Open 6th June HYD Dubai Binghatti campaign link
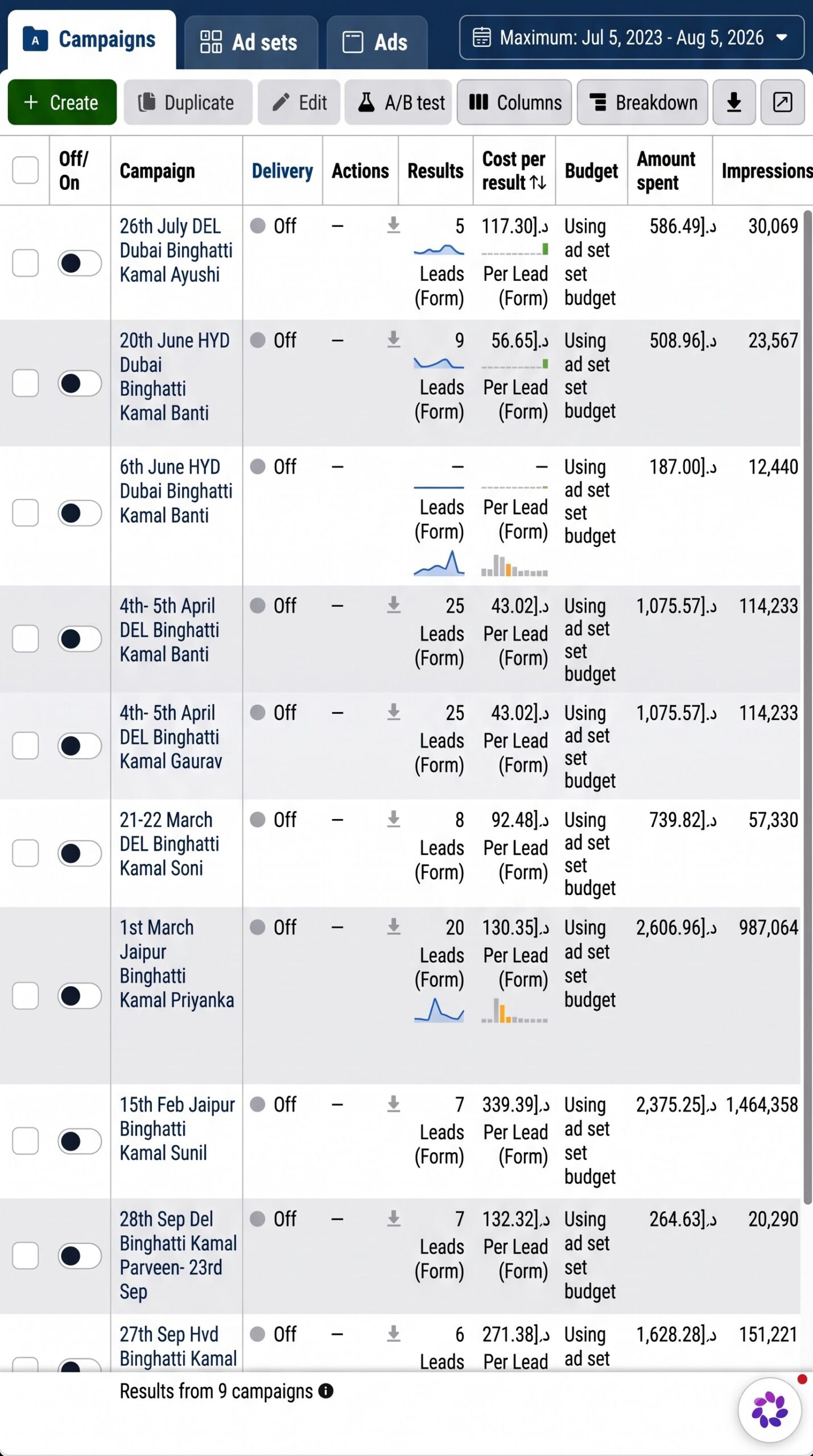This screenshot has height=1456, width=813. 176,491
